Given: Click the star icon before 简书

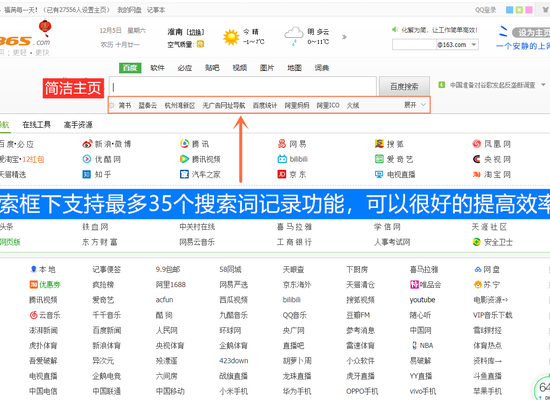Looking at the screenshot, I should pos(112,105).
